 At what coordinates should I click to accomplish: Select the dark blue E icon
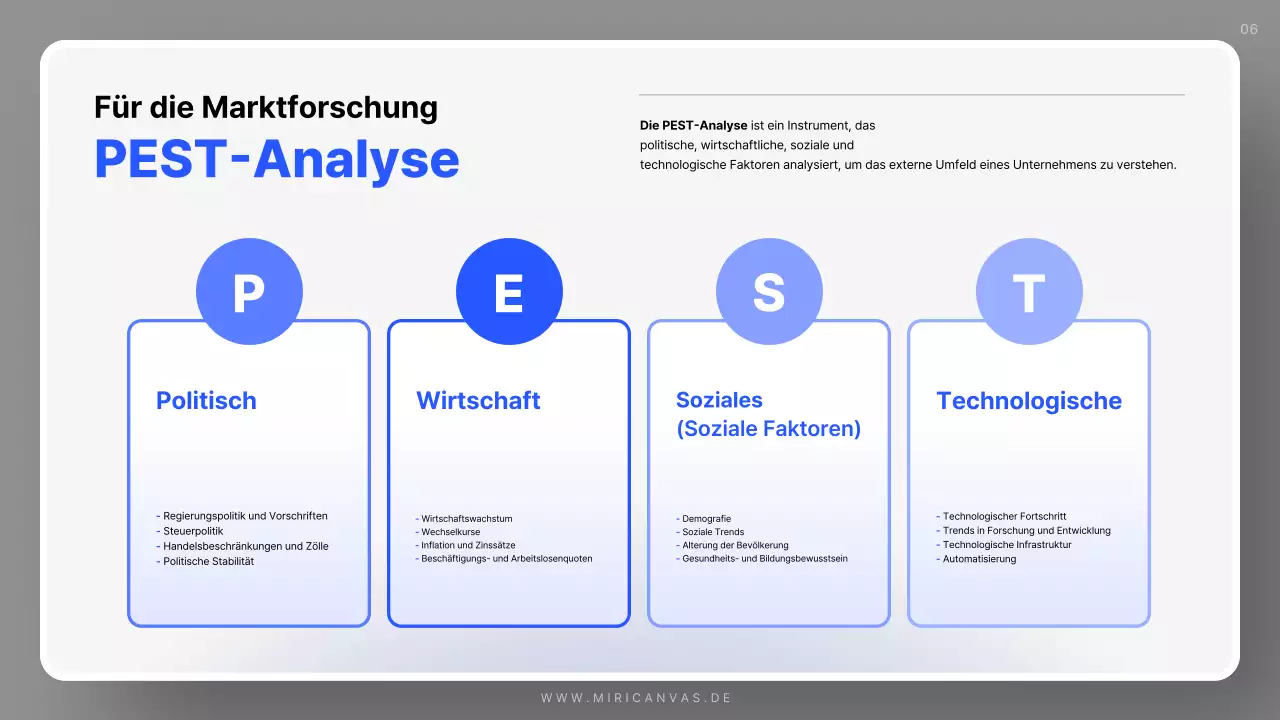coord(509,291)
